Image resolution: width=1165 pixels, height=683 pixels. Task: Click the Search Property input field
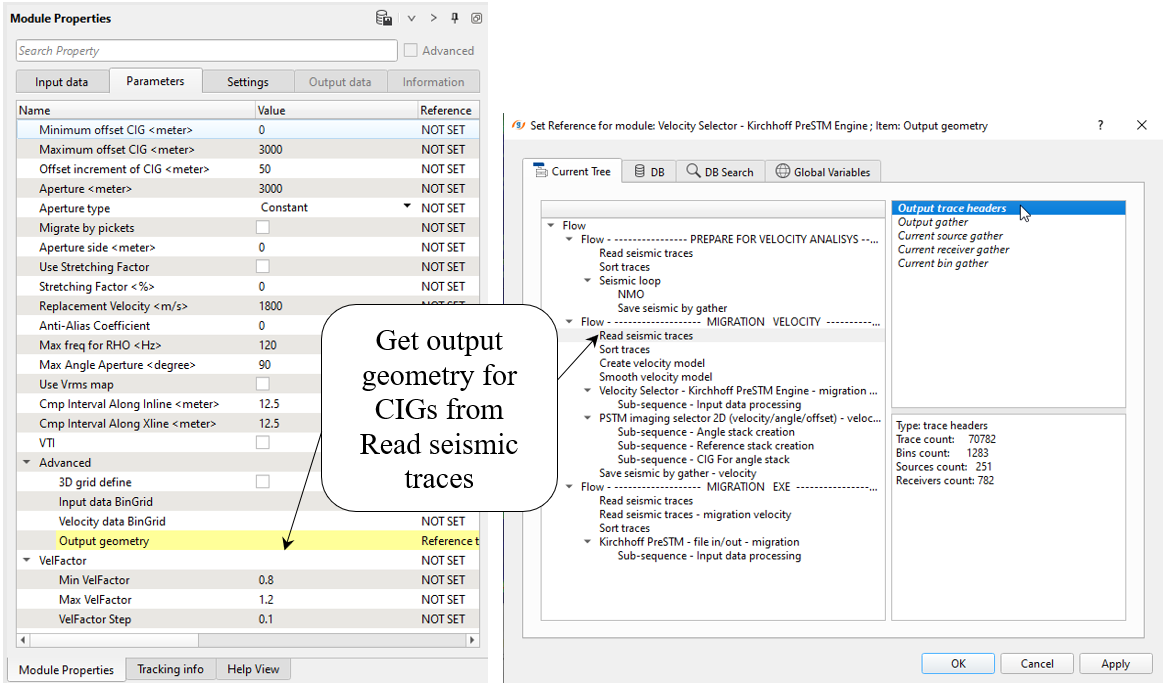pos(207,51)
